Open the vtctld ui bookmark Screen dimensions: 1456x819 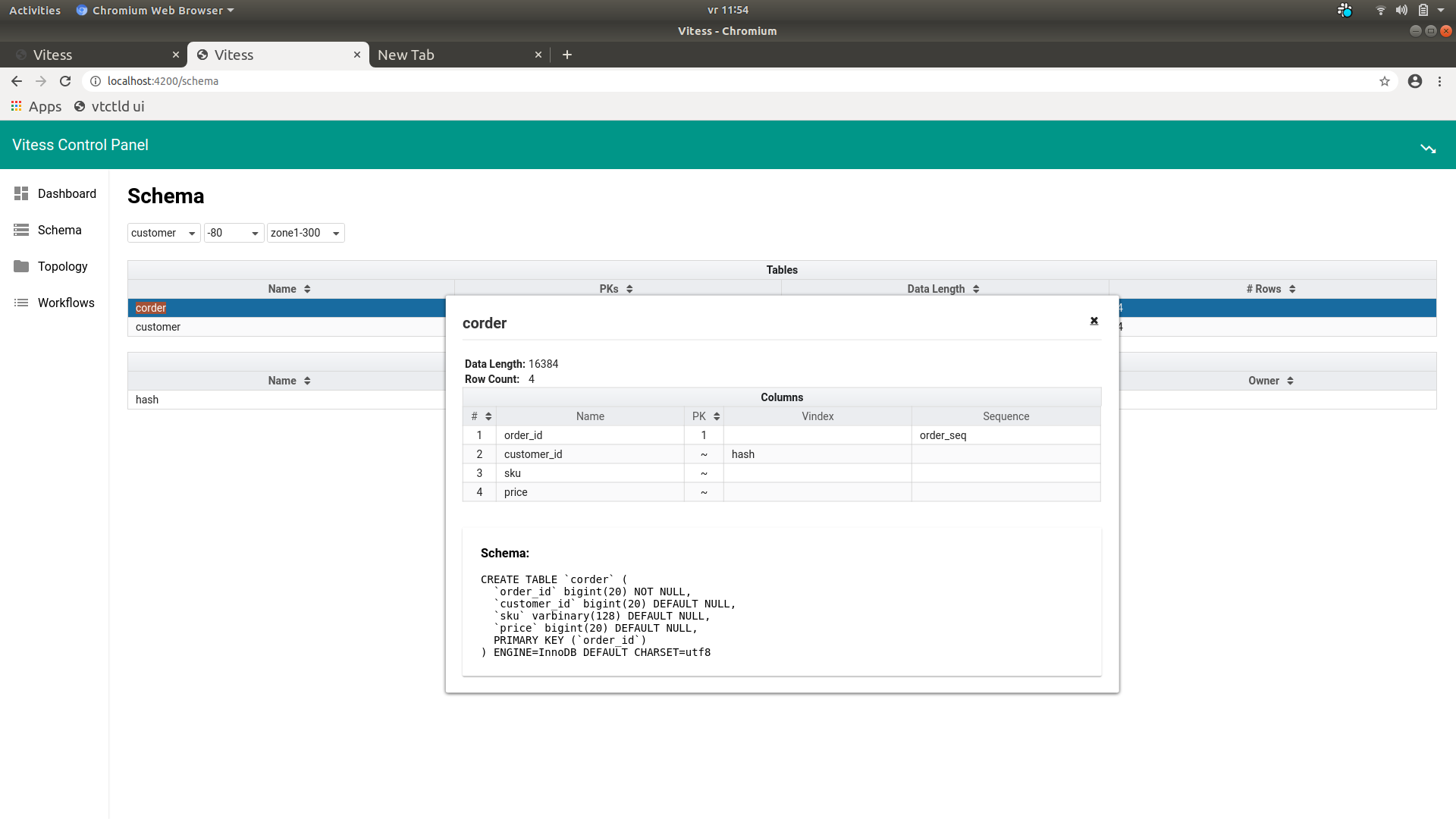[109, 106]
